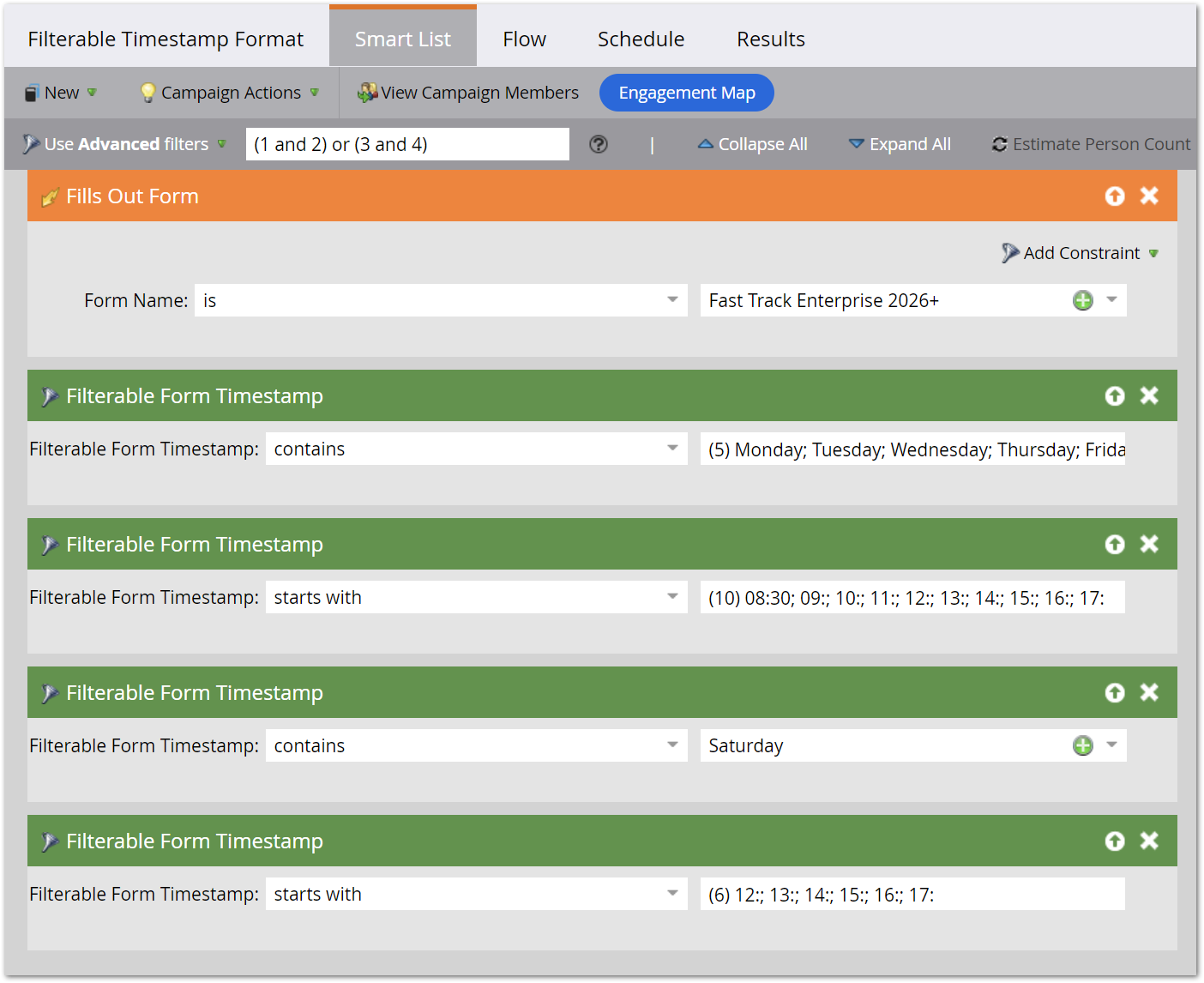The image size is (1204, 983).
Task: Switch to the Flow tab
Action: (524, 39)
